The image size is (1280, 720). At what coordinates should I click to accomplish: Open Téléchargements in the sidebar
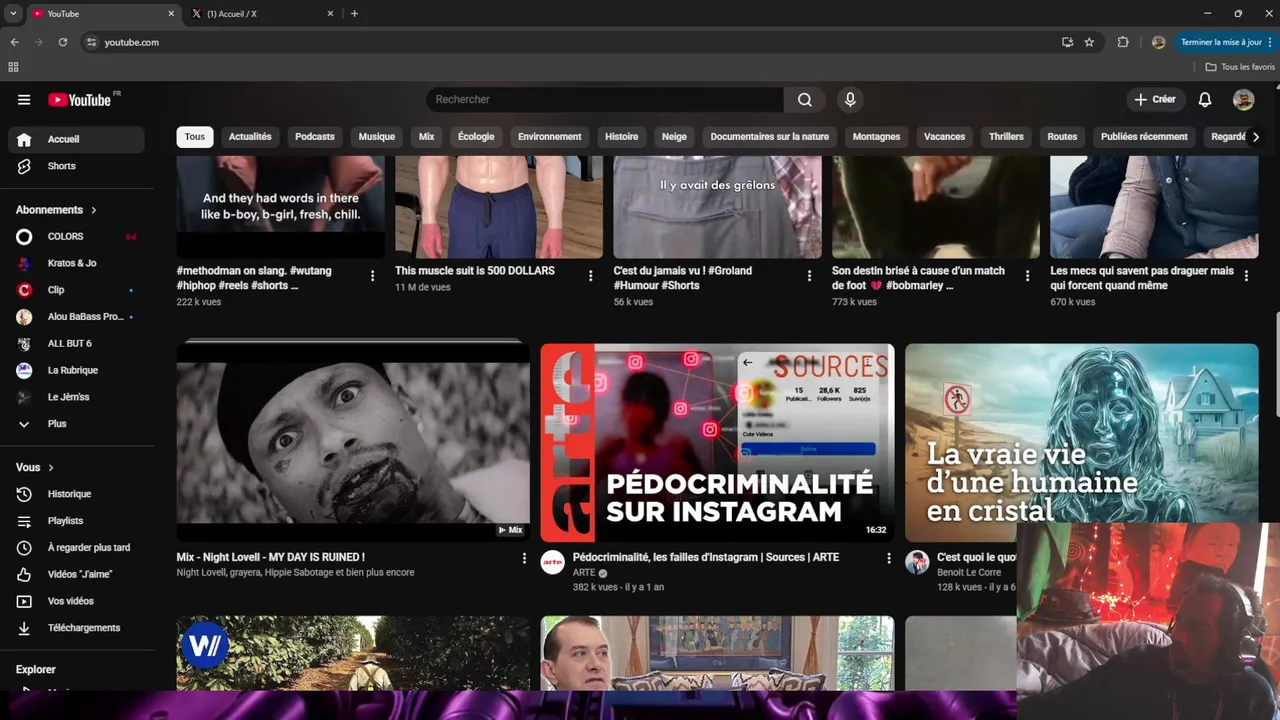point(76,628)
